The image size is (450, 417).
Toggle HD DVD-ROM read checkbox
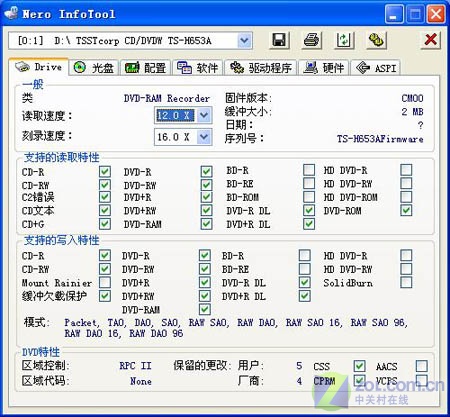pyautogui.click(x=406, y=197)
